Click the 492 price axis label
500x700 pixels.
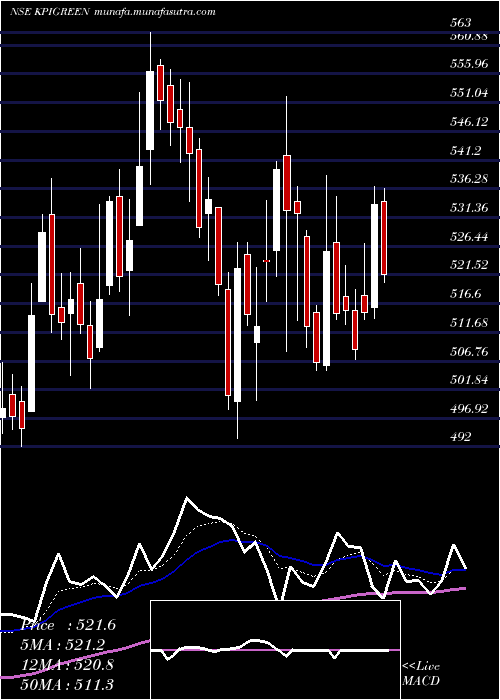click(x=461, y=437)
